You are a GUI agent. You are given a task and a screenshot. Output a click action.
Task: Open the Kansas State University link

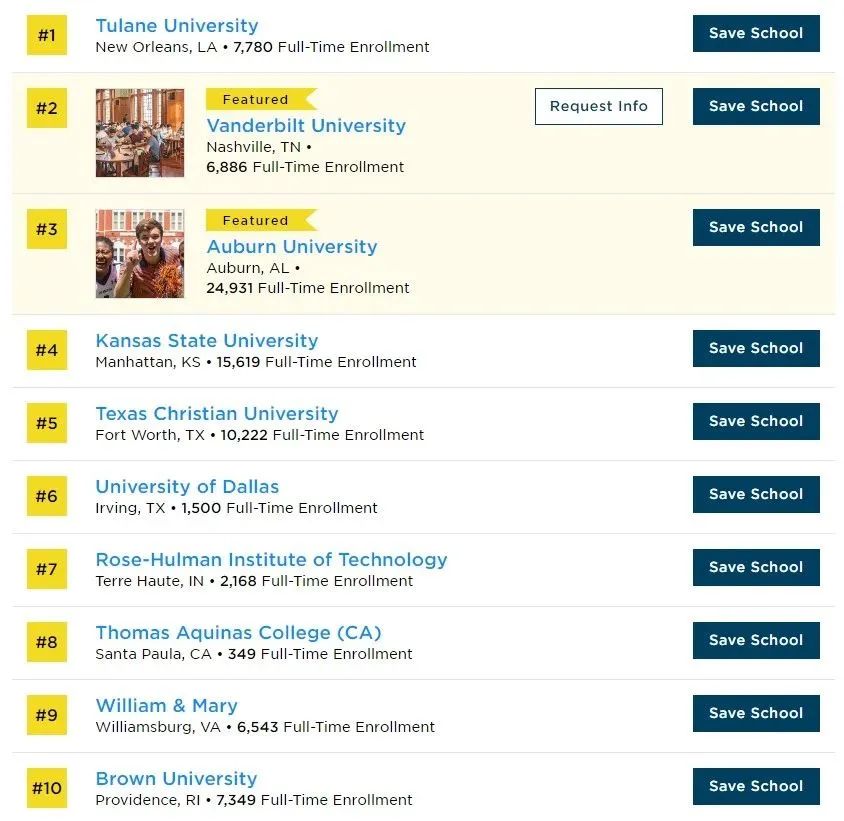click(207, 341)
